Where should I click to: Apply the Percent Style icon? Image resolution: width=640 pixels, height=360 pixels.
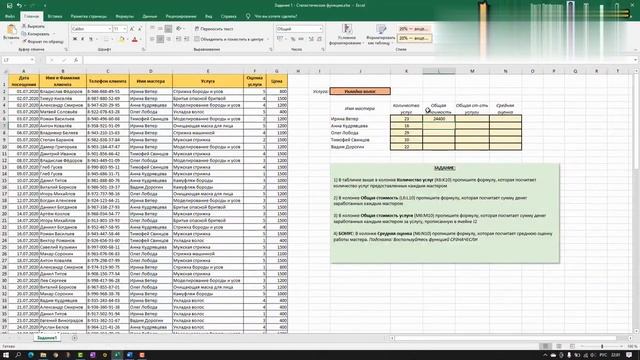(293, 39)
